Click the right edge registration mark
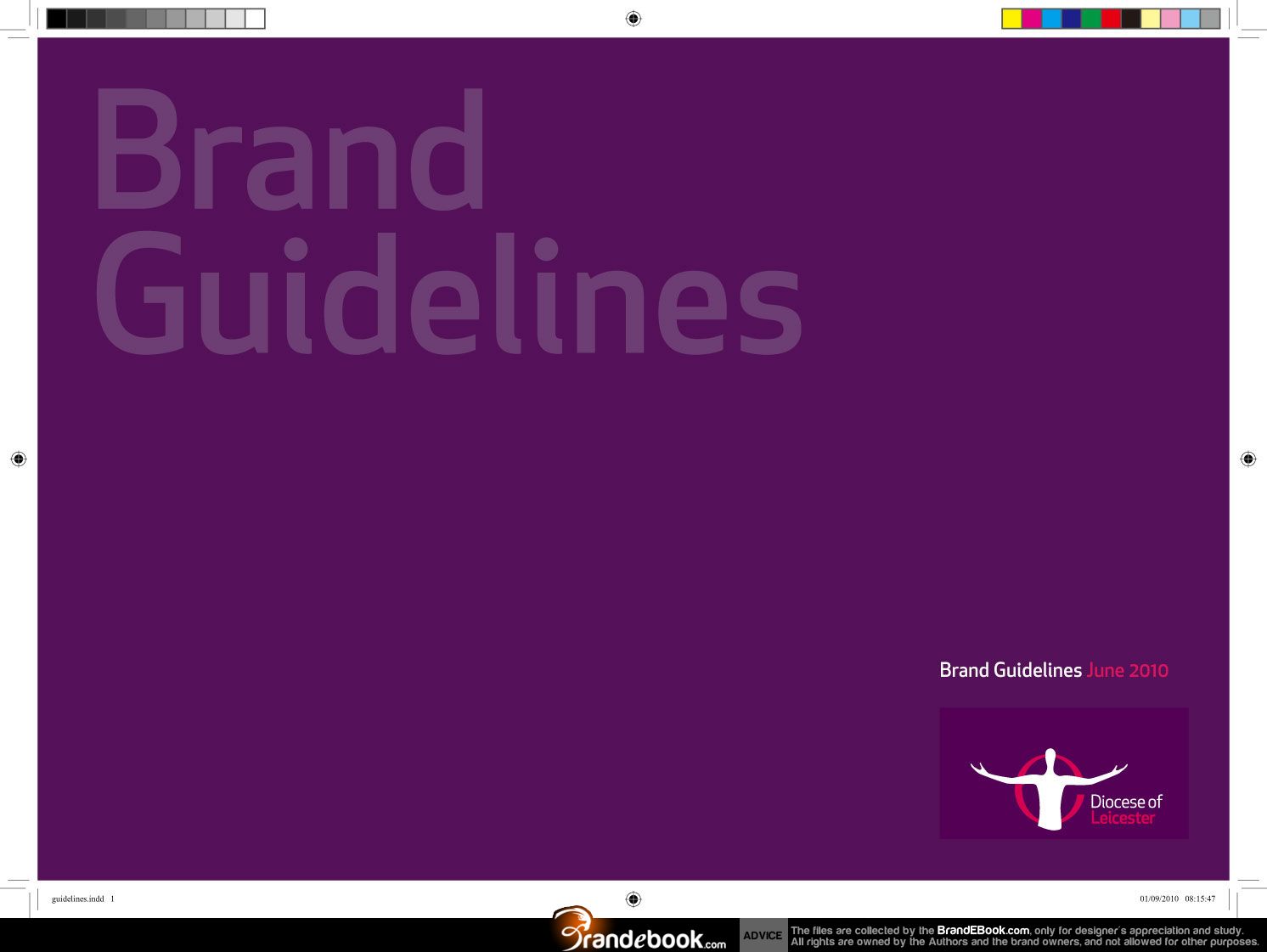 [x=1248, y=459]
